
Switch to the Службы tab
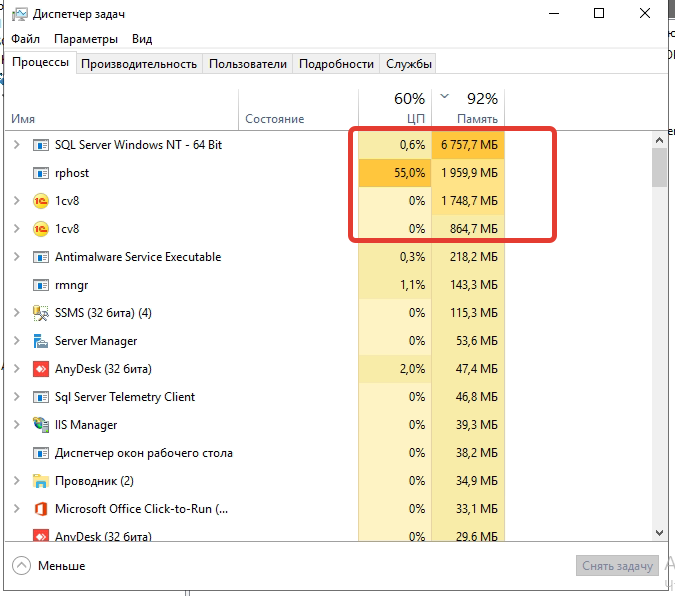pyautogui.click(x=409, y=64)
